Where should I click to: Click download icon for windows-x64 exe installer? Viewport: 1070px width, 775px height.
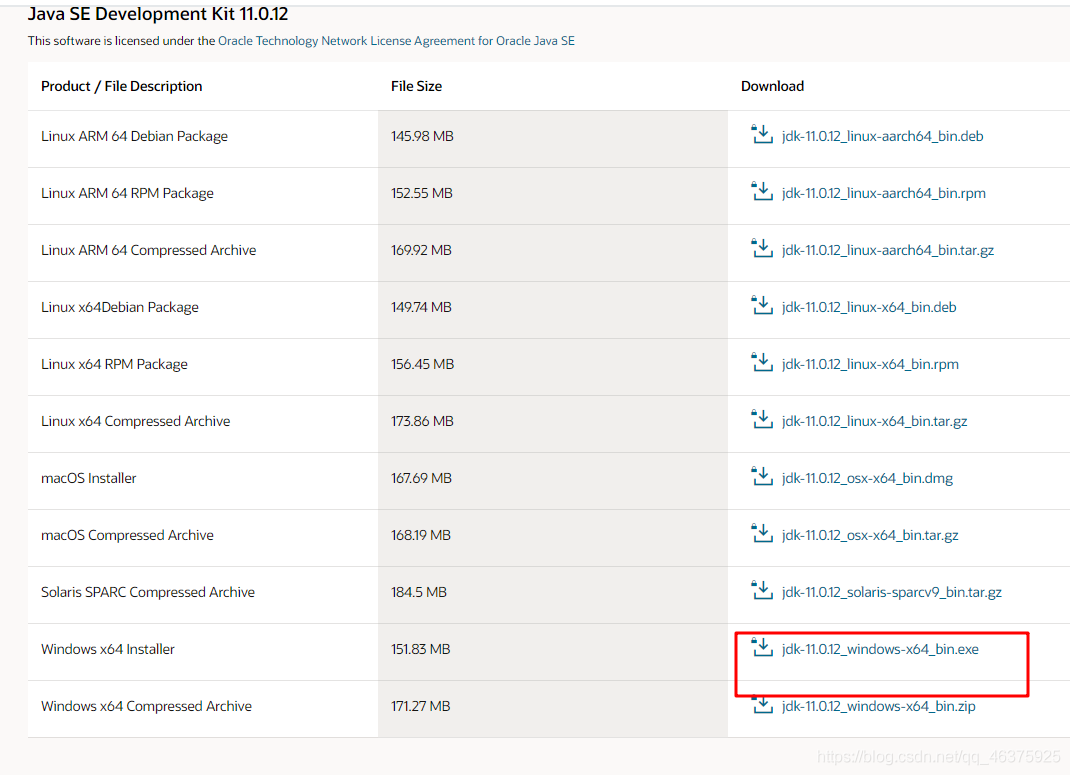[762, 648]
